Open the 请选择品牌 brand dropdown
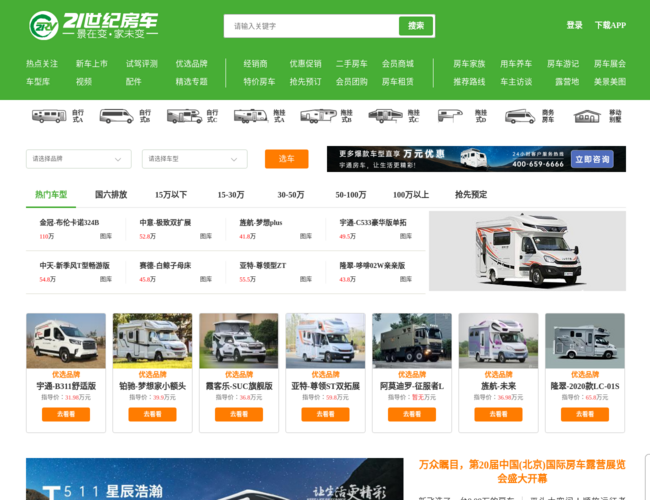This screenshot has height=500, width=650. click(79, 159)
